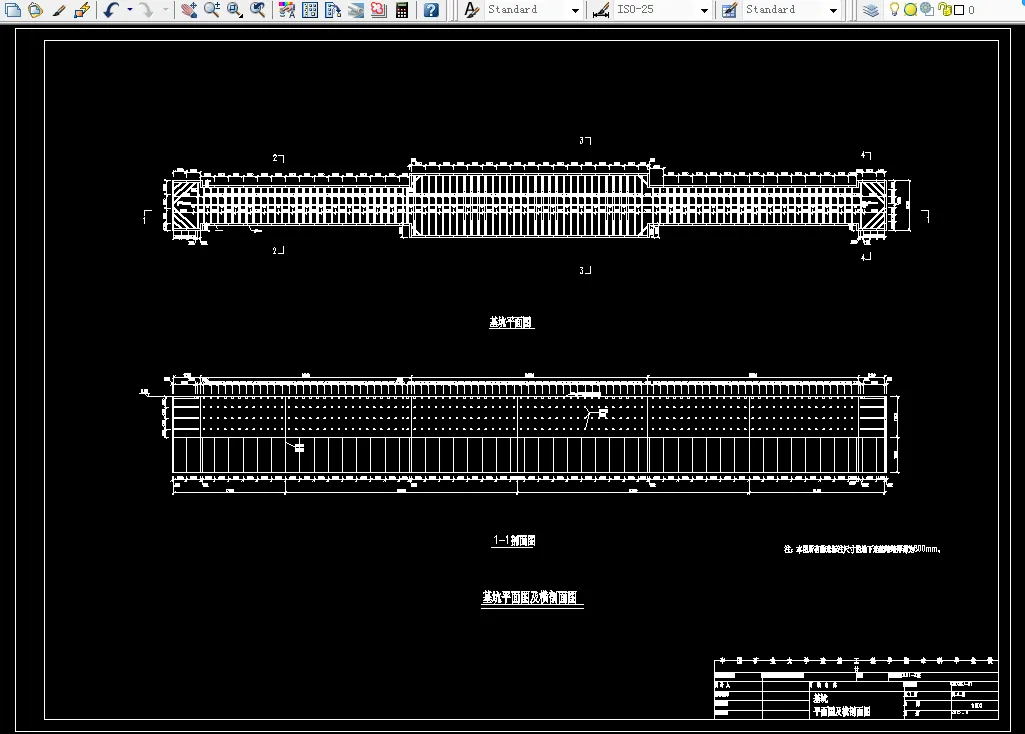Open the Layer Properties Manager icon
The height and width of the screenshot is (734, 1025).
[x=871, y=10]
